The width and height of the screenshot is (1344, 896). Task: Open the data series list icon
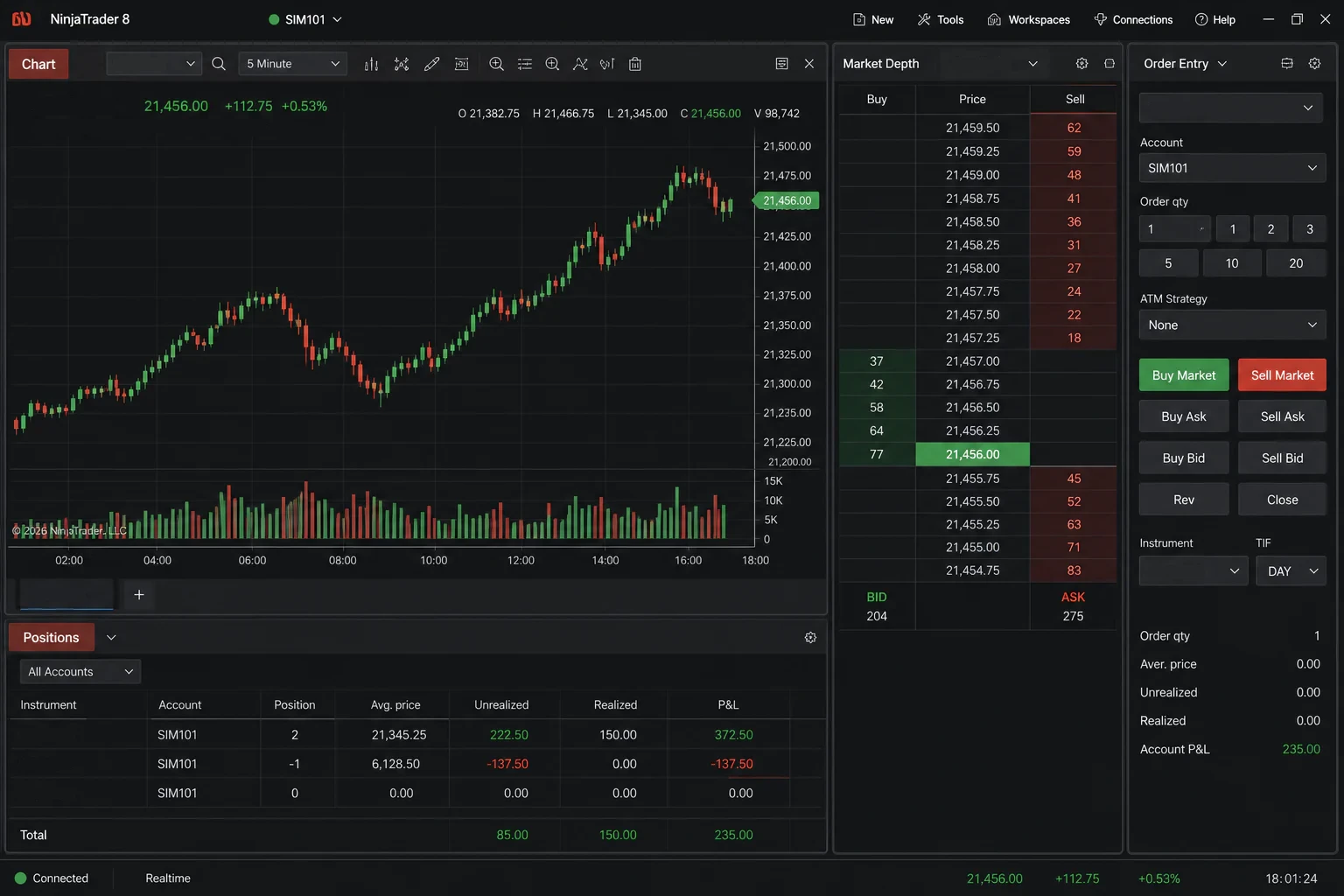[525, 64]
